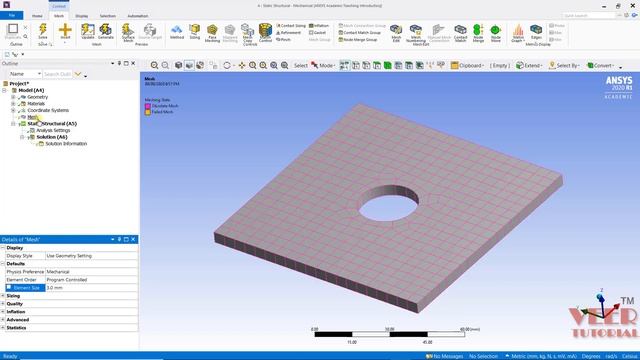Click the shaded exterior display cube icon
This screenshot has width=640, height=360.
coord(178,65)
